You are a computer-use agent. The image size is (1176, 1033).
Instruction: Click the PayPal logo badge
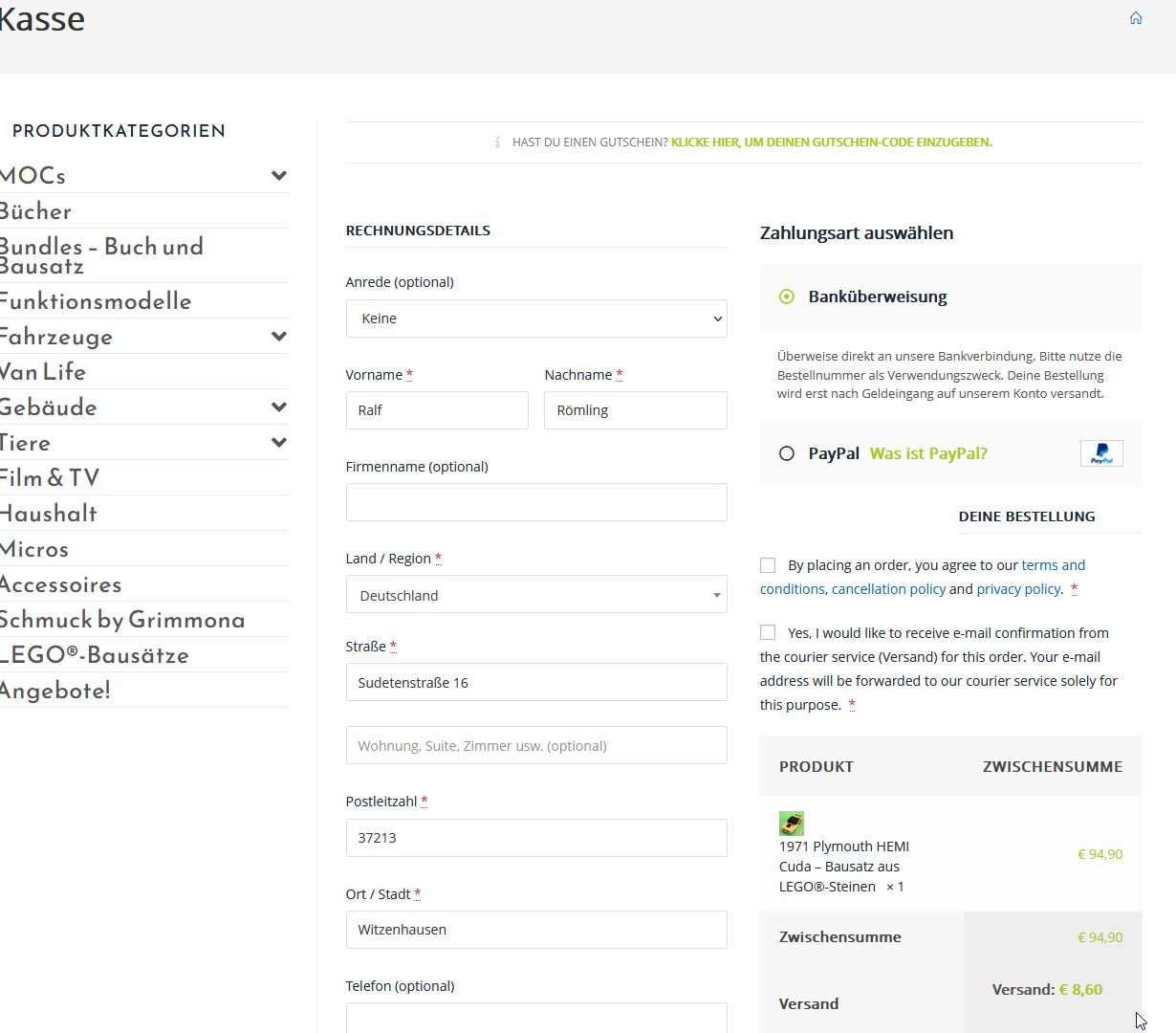click(1101, 453)
